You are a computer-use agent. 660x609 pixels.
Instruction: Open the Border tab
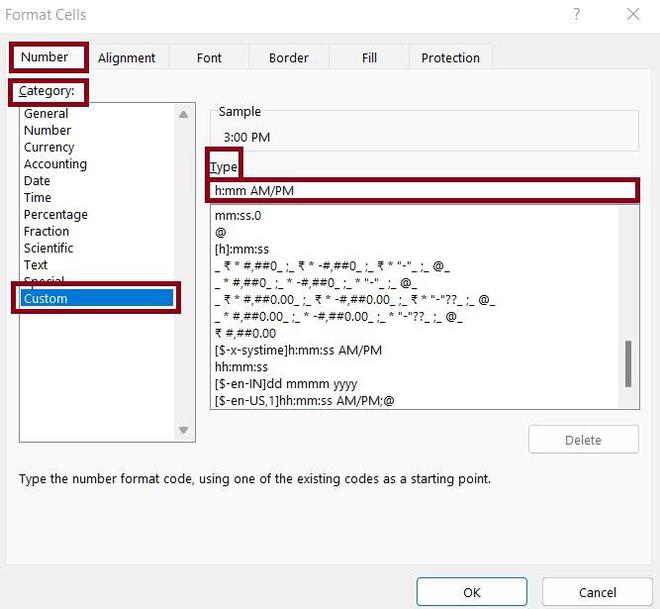click(289, 58)
